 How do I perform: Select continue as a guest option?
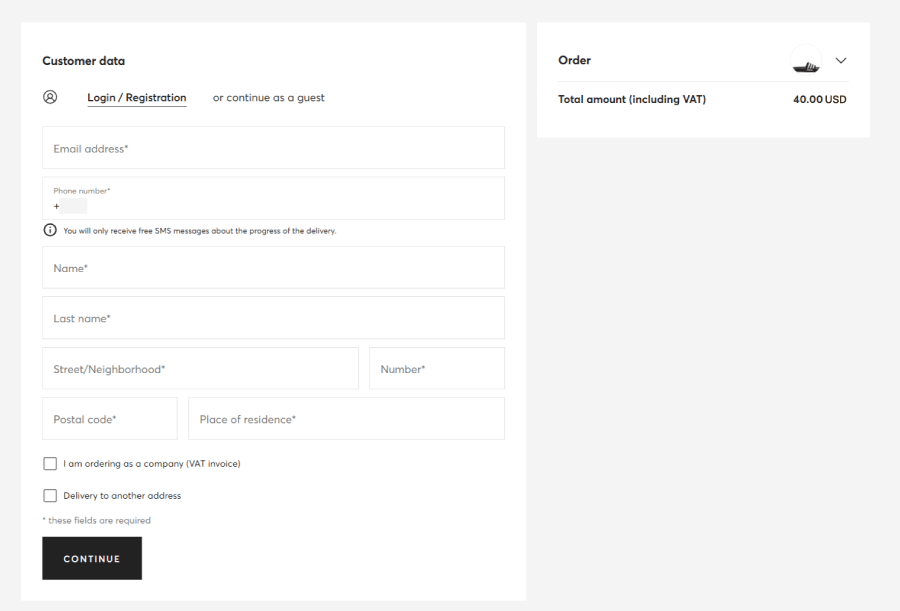(269, 98)
